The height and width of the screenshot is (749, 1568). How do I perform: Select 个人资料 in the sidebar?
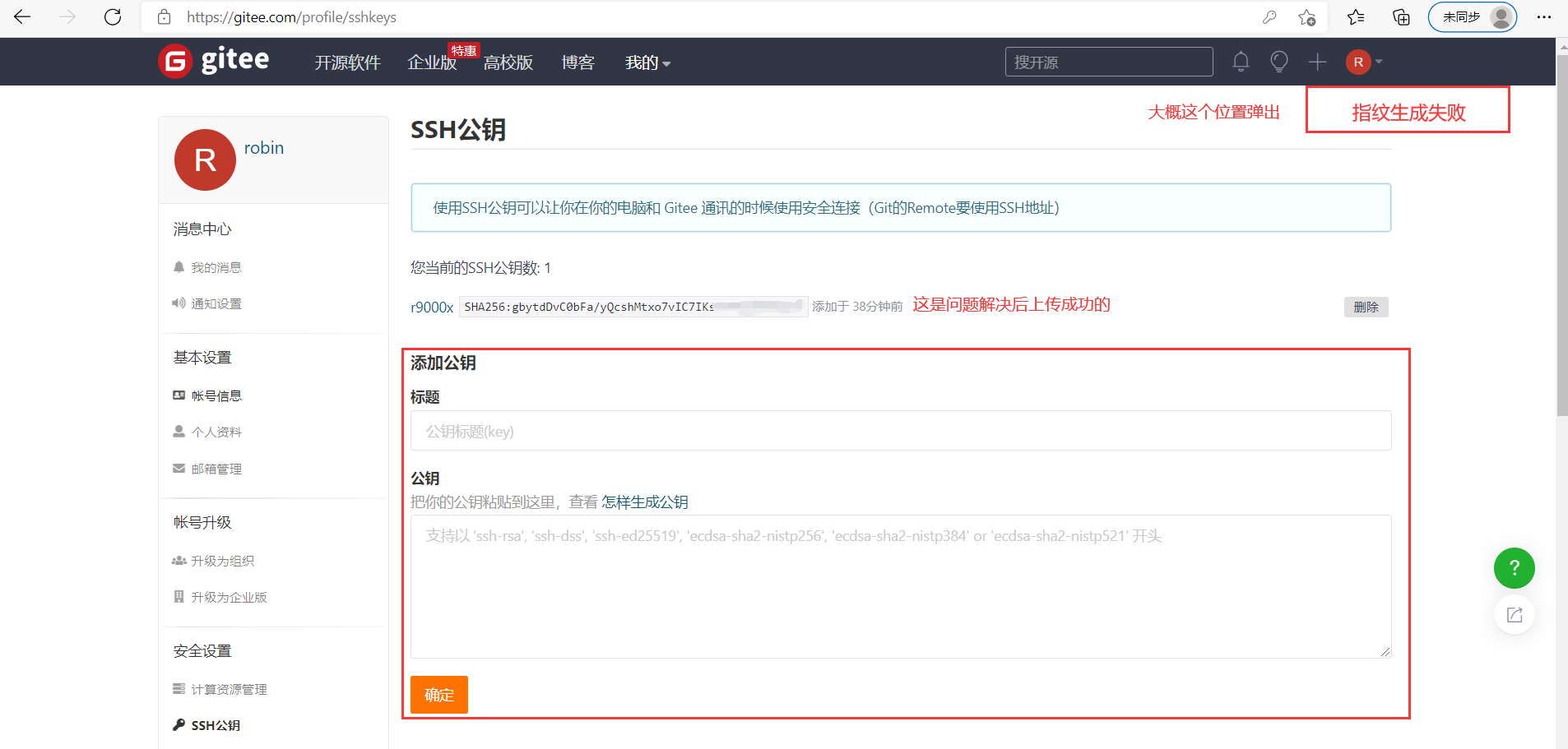(x=216, y=431)
